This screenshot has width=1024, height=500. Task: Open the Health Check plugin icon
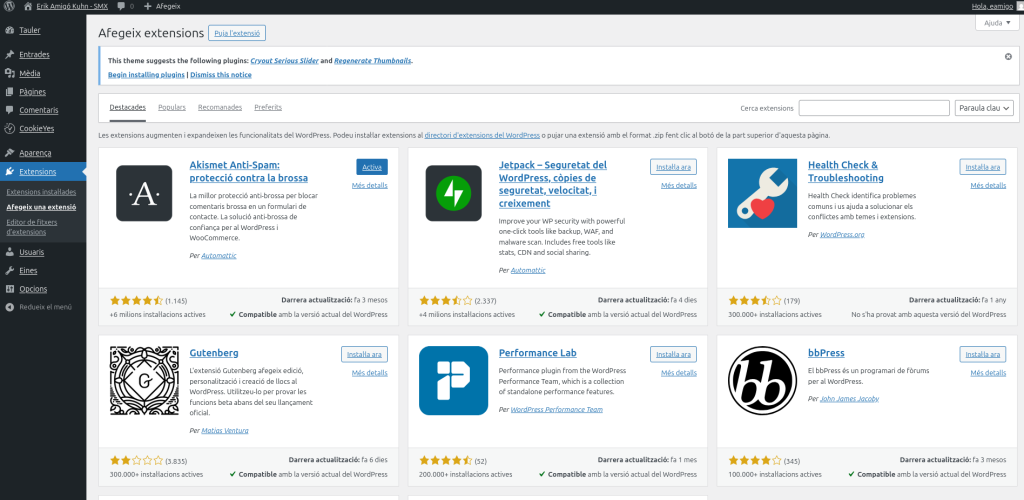point(762,193)
